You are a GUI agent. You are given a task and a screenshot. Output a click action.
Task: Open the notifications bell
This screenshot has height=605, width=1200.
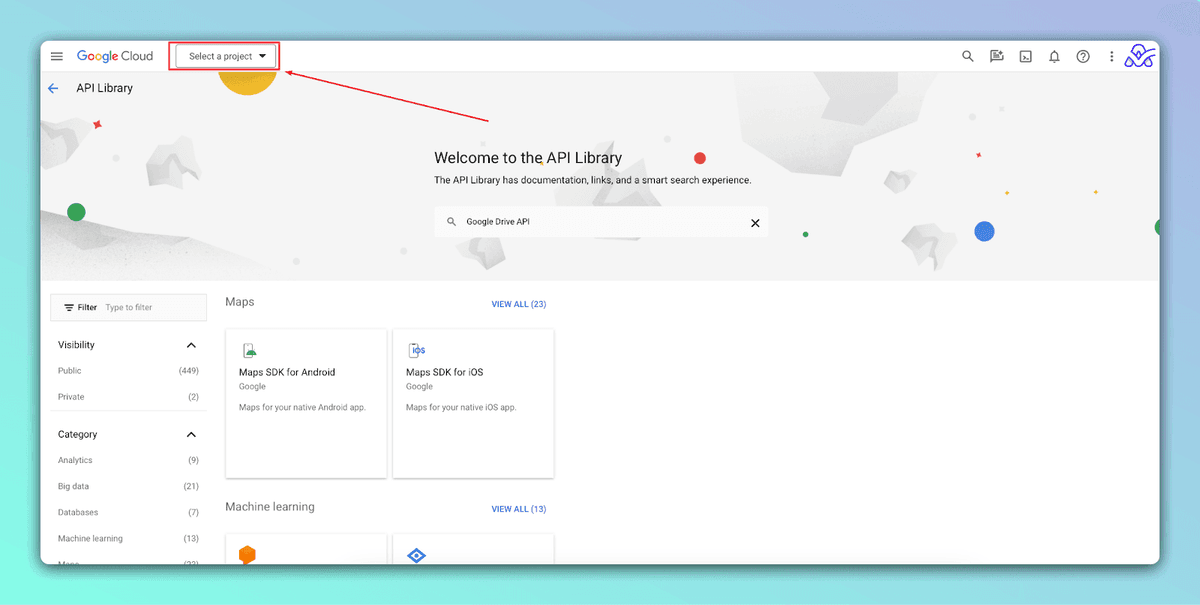point(1054,57)
